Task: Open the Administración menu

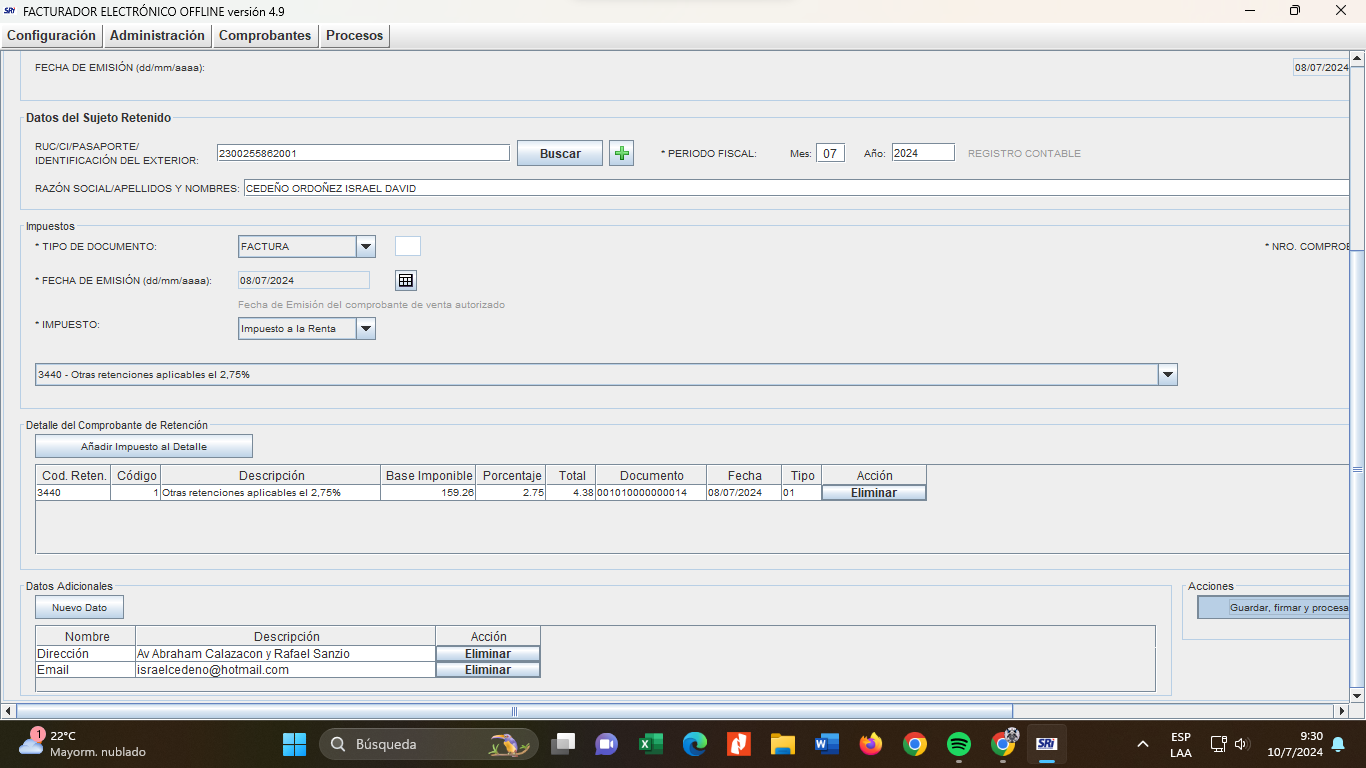Action: (157, 36)
